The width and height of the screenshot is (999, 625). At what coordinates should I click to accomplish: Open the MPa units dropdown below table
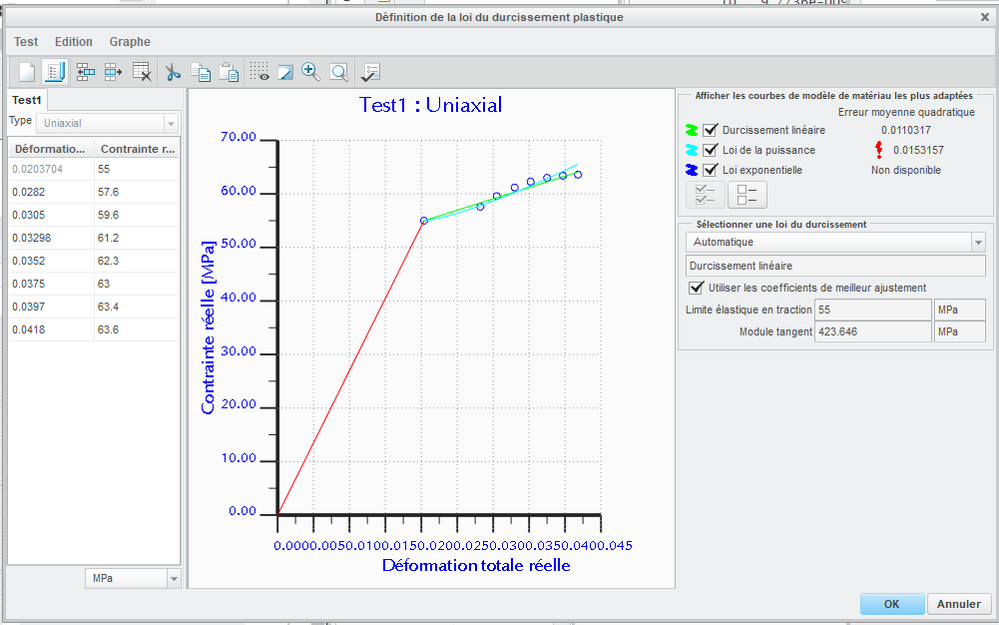pos(172,579)
